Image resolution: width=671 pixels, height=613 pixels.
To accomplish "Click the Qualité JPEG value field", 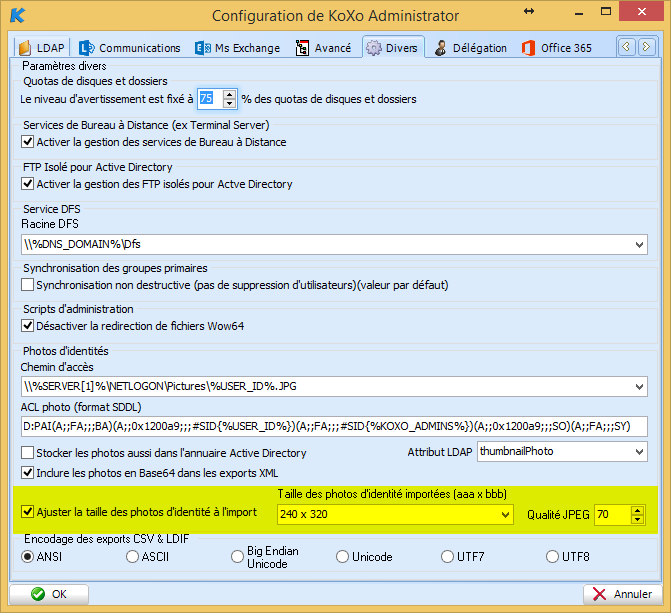I will [x=613, y=515].
